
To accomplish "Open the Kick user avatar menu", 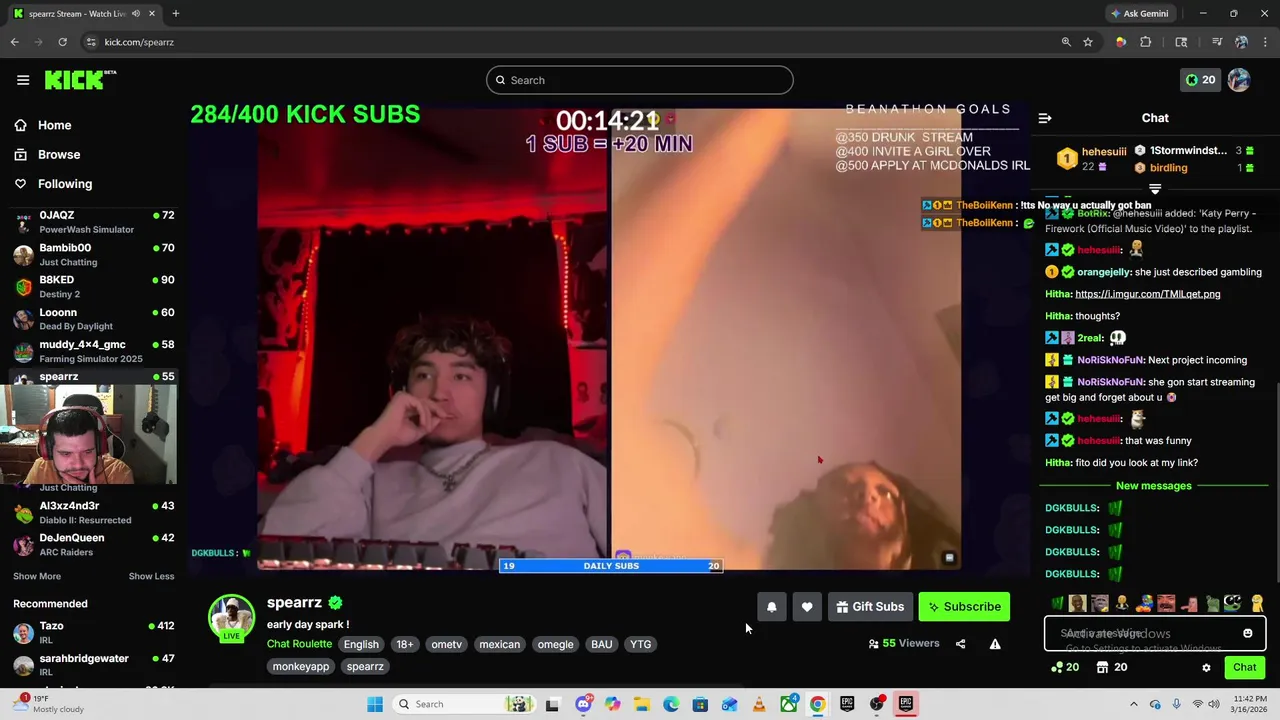I will pos(1239,80).
